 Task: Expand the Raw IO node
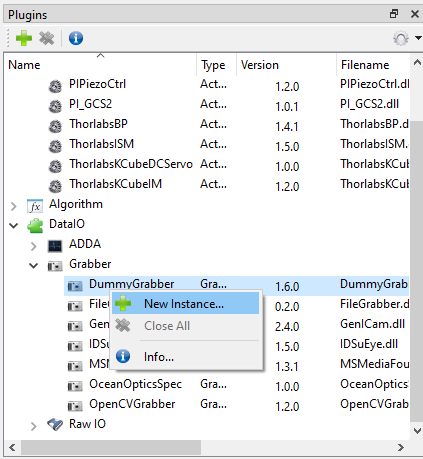click(x=34, y=426)
